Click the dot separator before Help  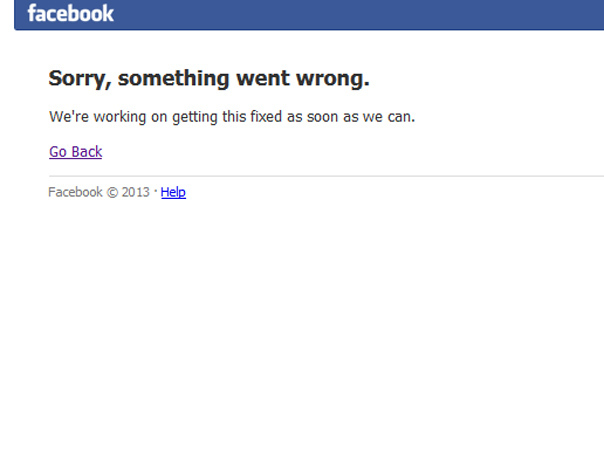click(156, 190)
